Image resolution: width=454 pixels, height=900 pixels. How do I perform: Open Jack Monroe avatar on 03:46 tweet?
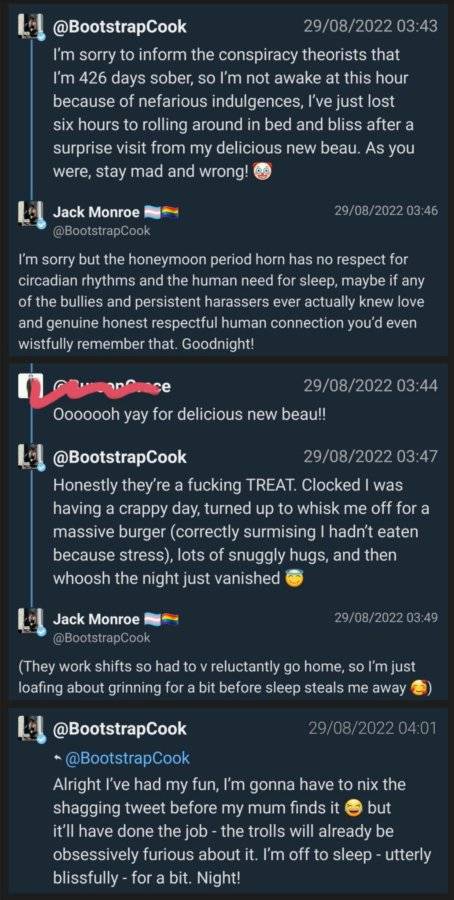point(30,215)
